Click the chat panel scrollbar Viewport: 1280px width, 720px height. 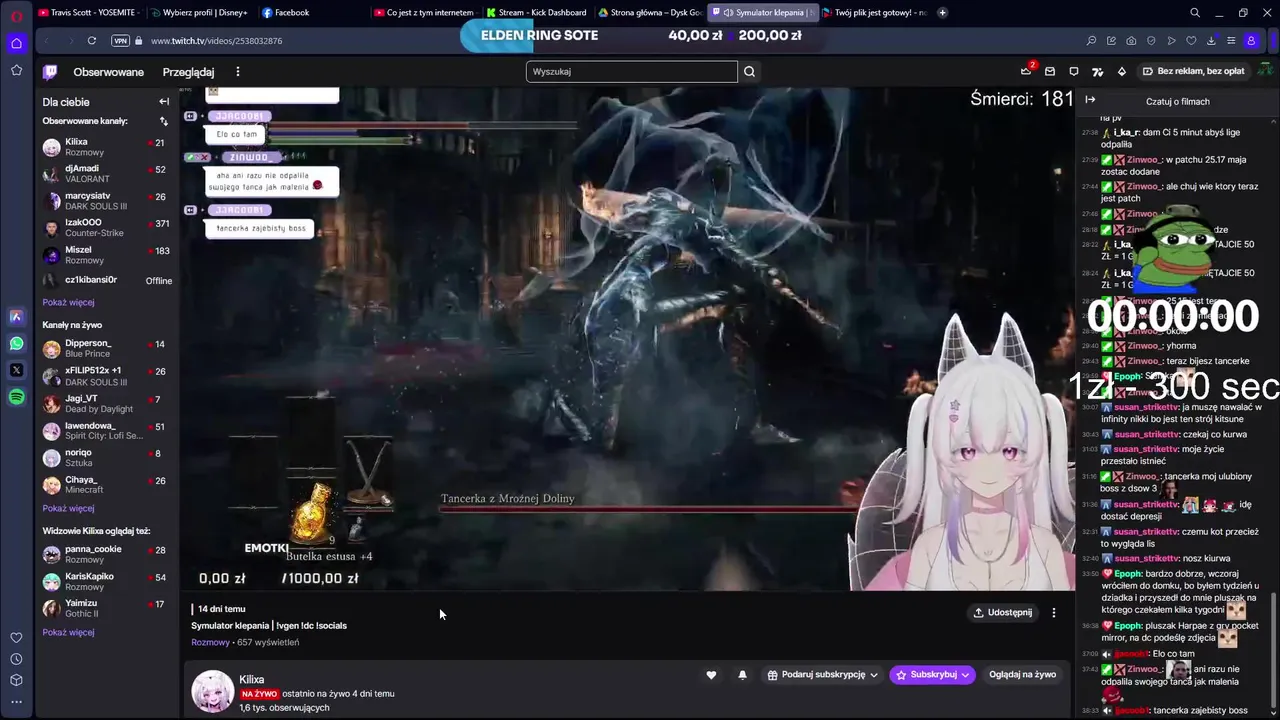click(x=1275, y=648)
